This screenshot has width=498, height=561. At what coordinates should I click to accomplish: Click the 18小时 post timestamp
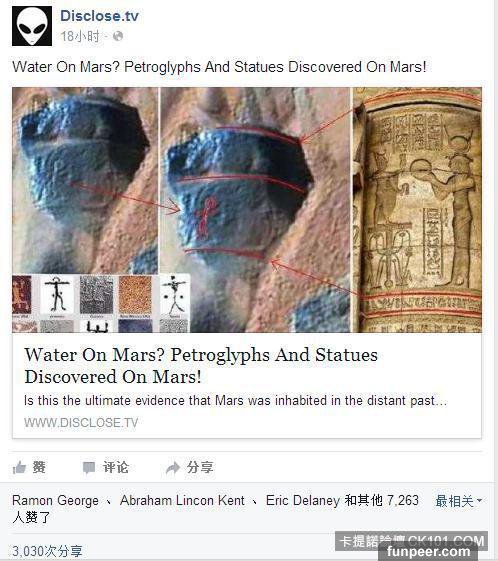[80, 36]
